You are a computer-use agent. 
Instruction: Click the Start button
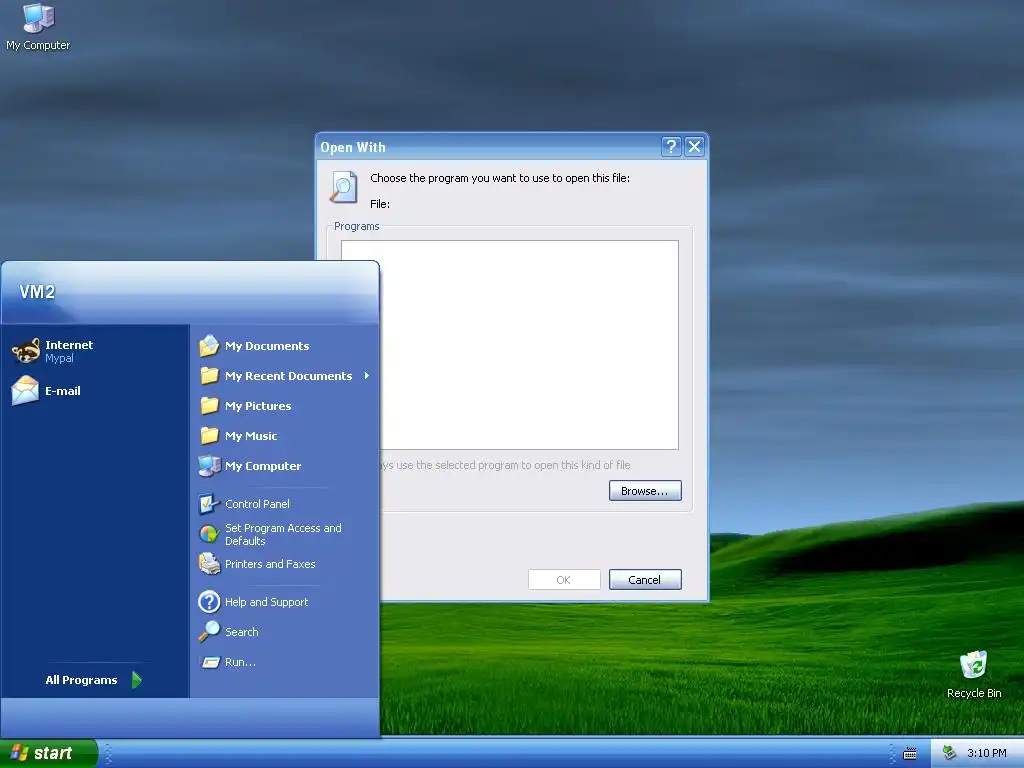click(x=49, y=753)
